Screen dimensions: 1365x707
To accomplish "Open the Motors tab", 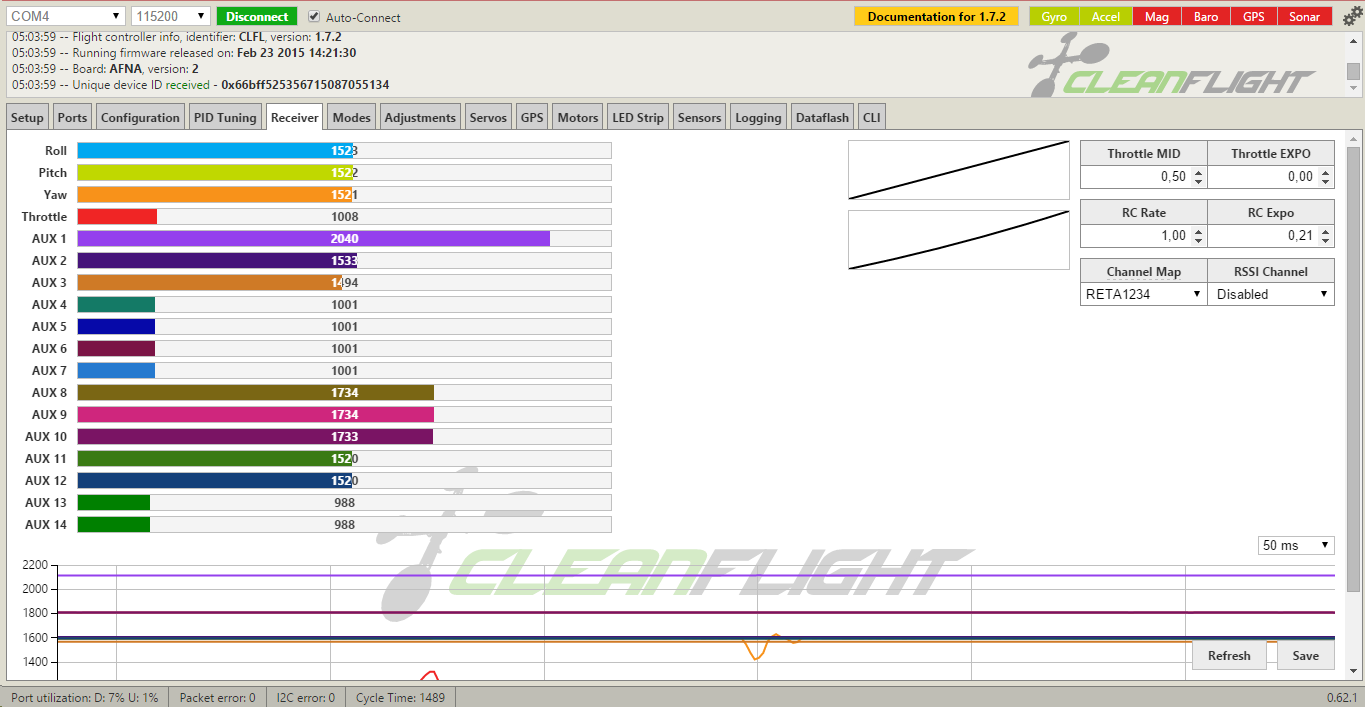I will [x=578, y=117].
